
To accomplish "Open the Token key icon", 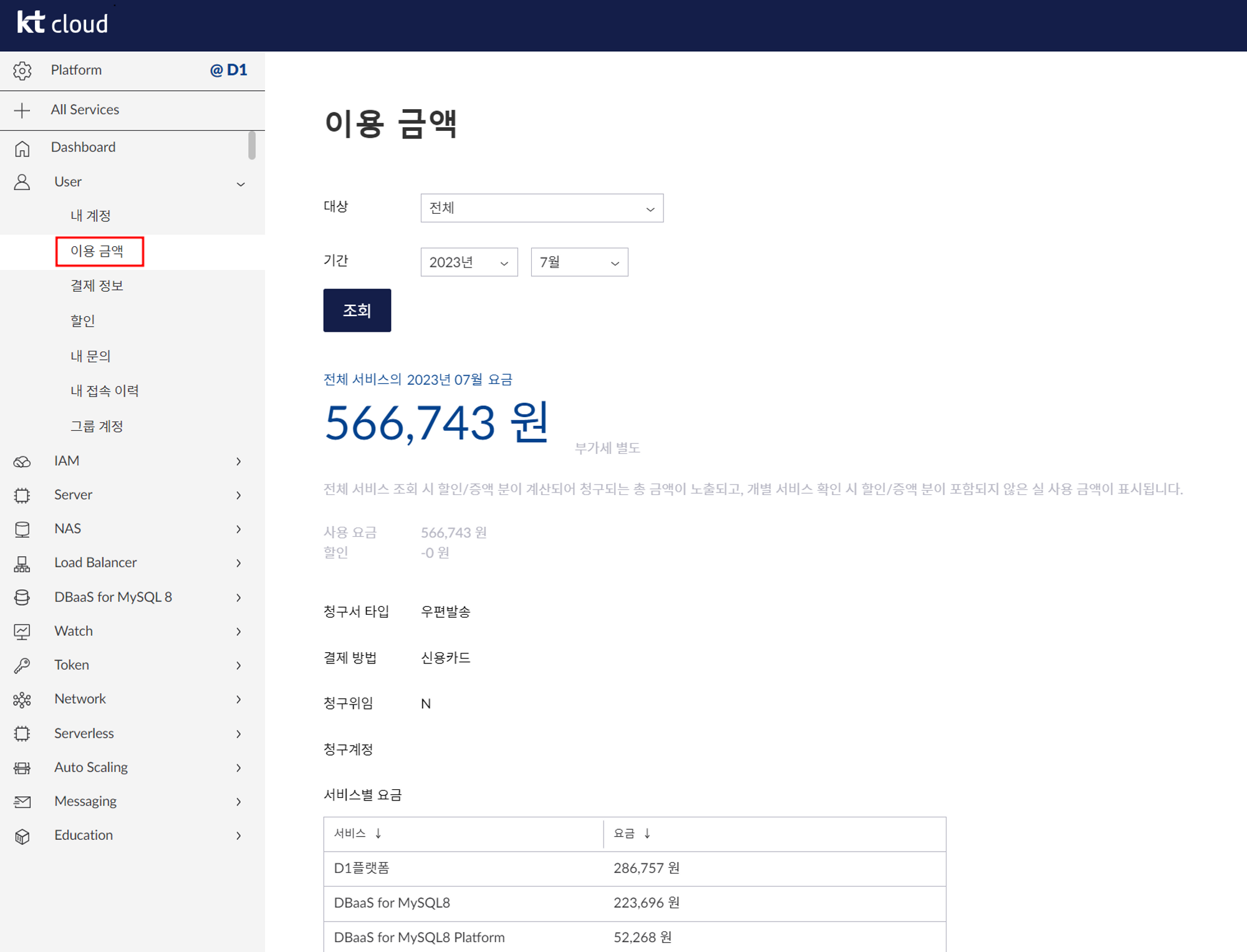I will pyautogui.click(x=22, y=665).
